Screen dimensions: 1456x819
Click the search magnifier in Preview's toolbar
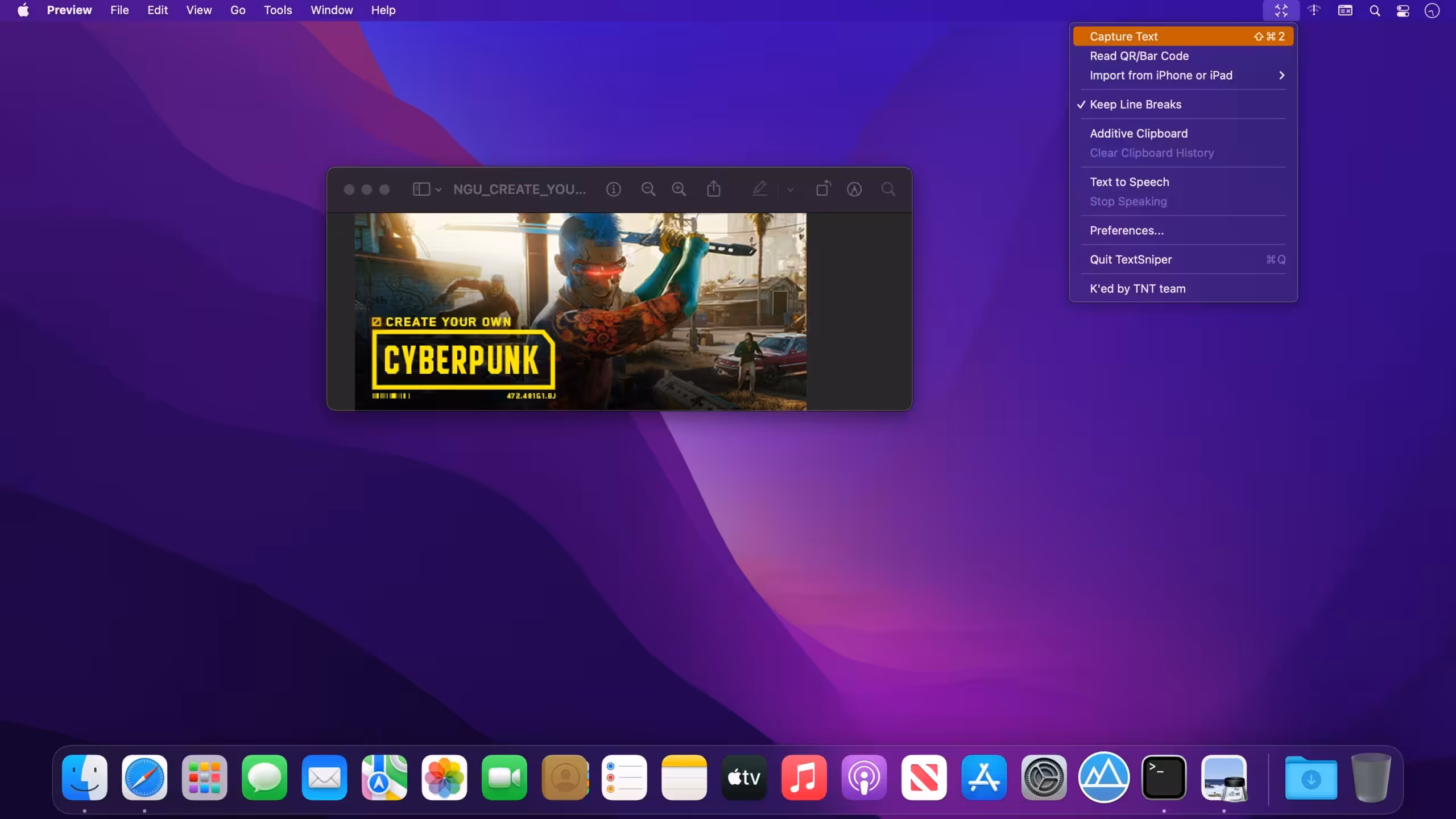[888, 189]
